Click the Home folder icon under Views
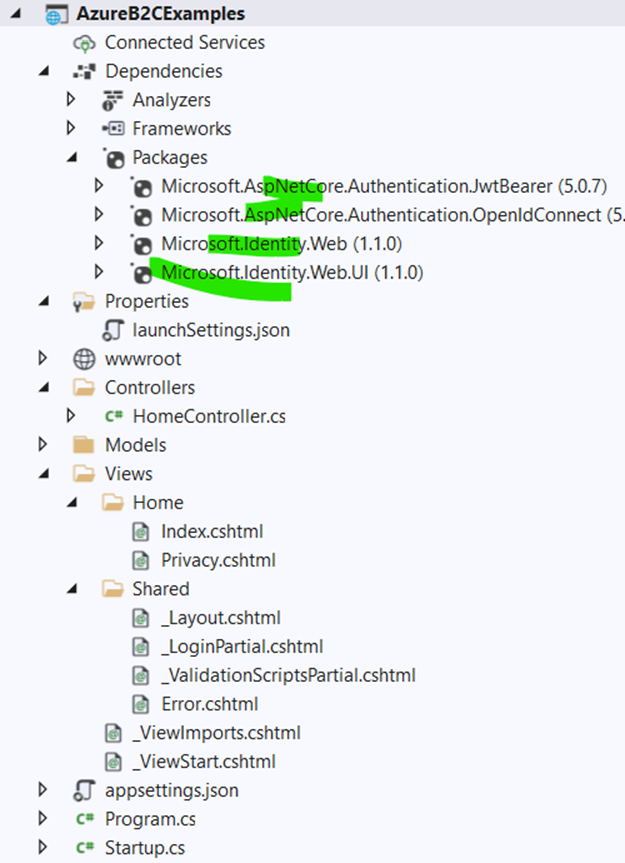Screen dimensions: 625x863 point(113,502)
